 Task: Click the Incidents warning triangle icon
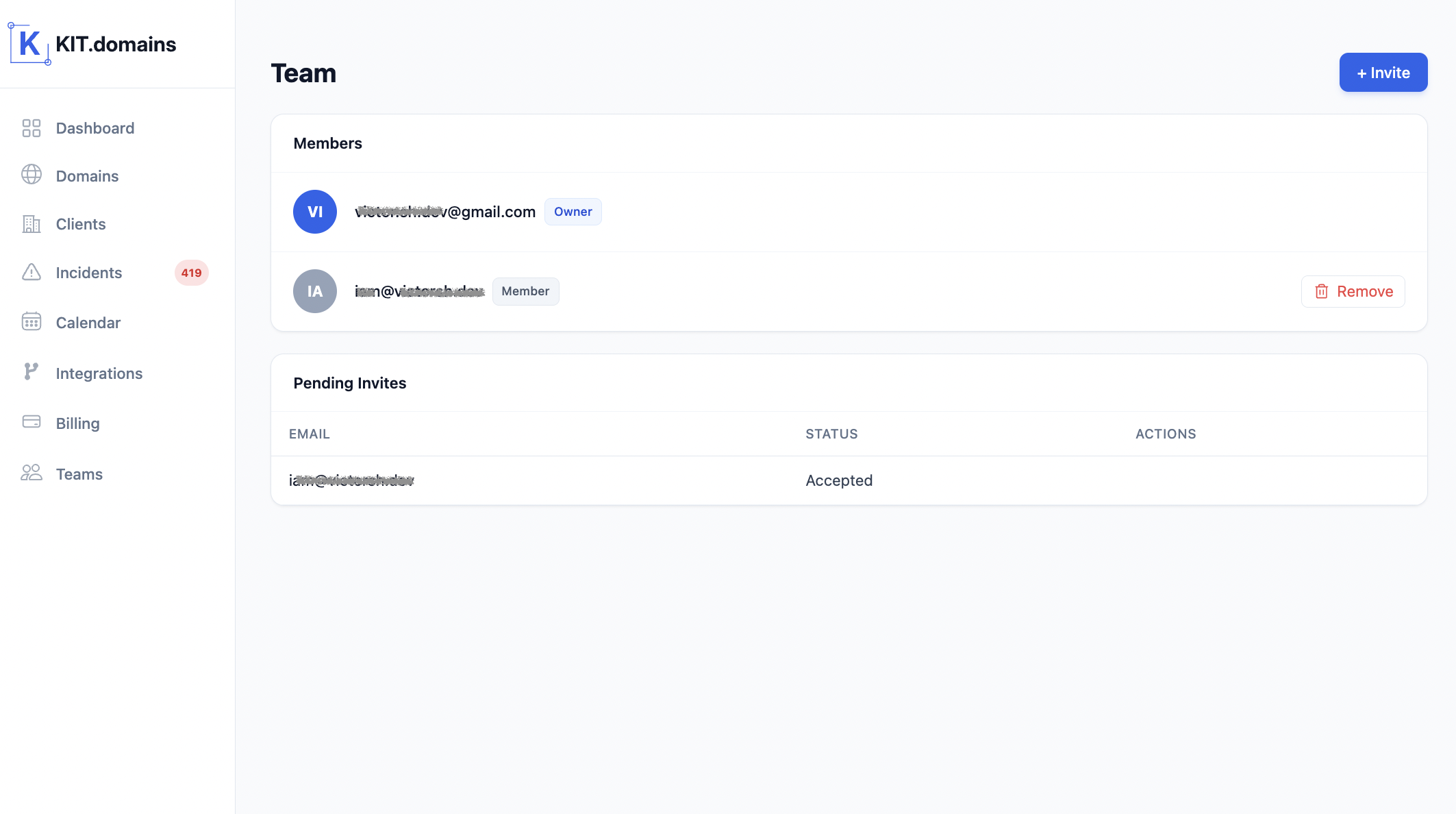[x=32, y=272]
